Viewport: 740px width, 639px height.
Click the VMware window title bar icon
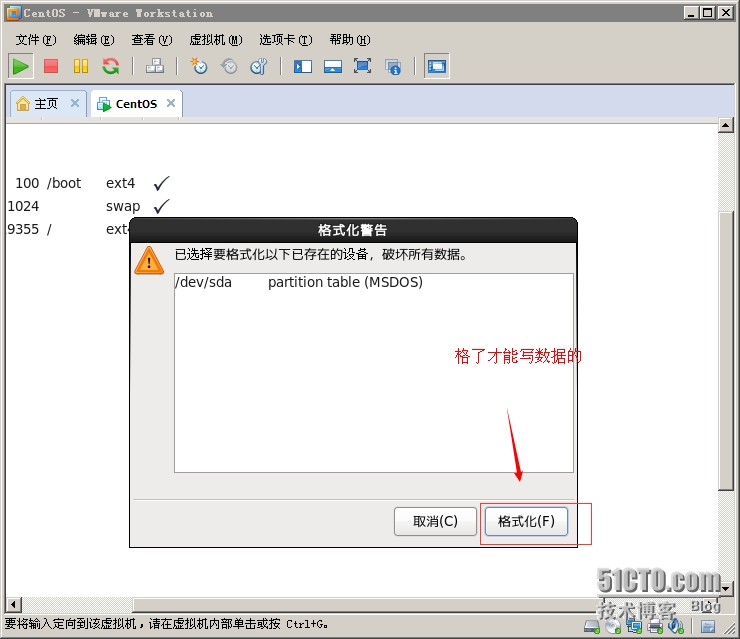point(14,13)
